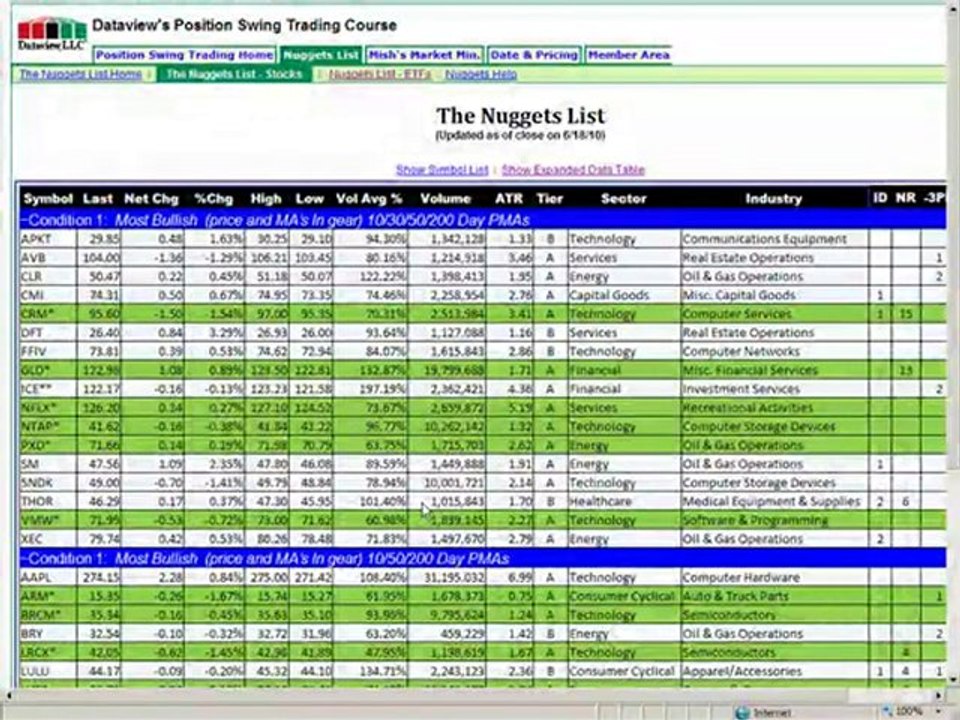
Task: Click the Show Expanded Data Table link
Action: [x=573, y=170]
